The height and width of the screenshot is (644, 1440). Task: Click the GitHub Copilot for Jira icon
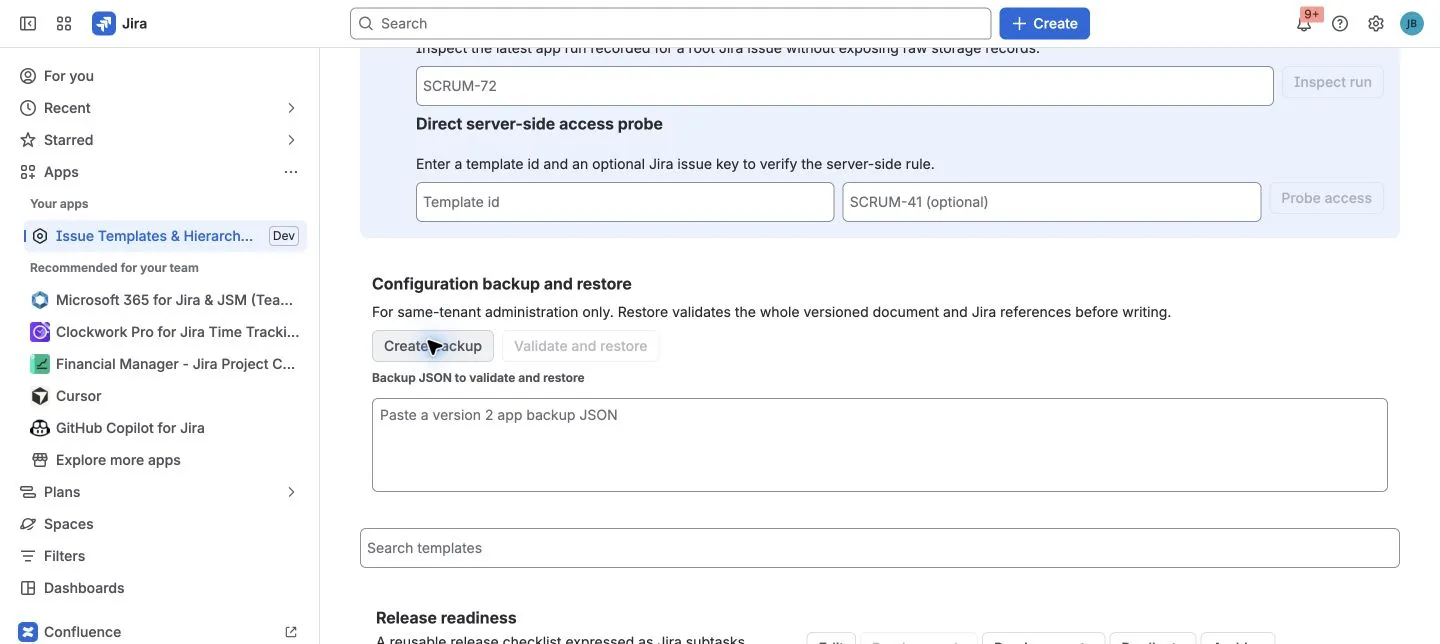(x=40, y=428)
